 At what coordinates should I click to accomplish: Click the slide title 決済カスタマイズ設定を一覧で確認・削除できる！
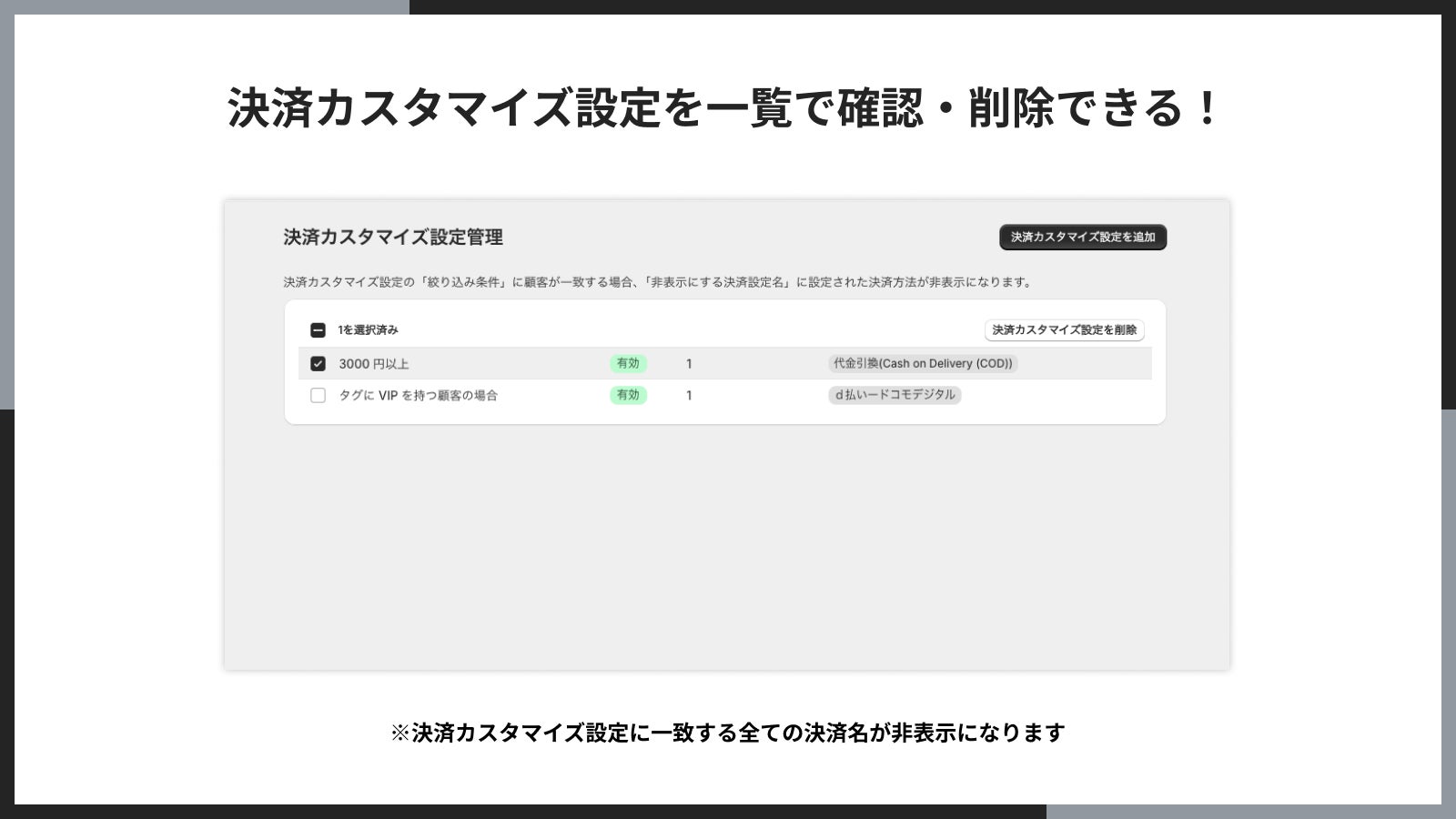(724, 107)
